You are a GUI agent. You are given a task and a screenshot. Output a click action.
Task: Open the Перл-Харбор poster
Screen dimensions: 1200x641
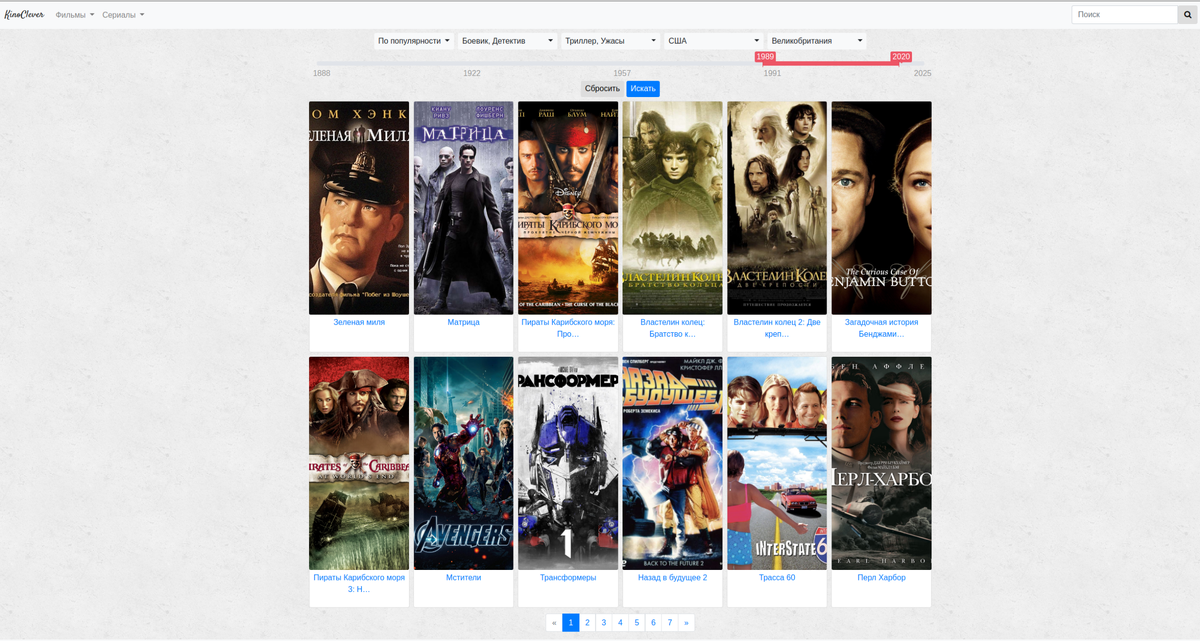click(x=881, y=463)
